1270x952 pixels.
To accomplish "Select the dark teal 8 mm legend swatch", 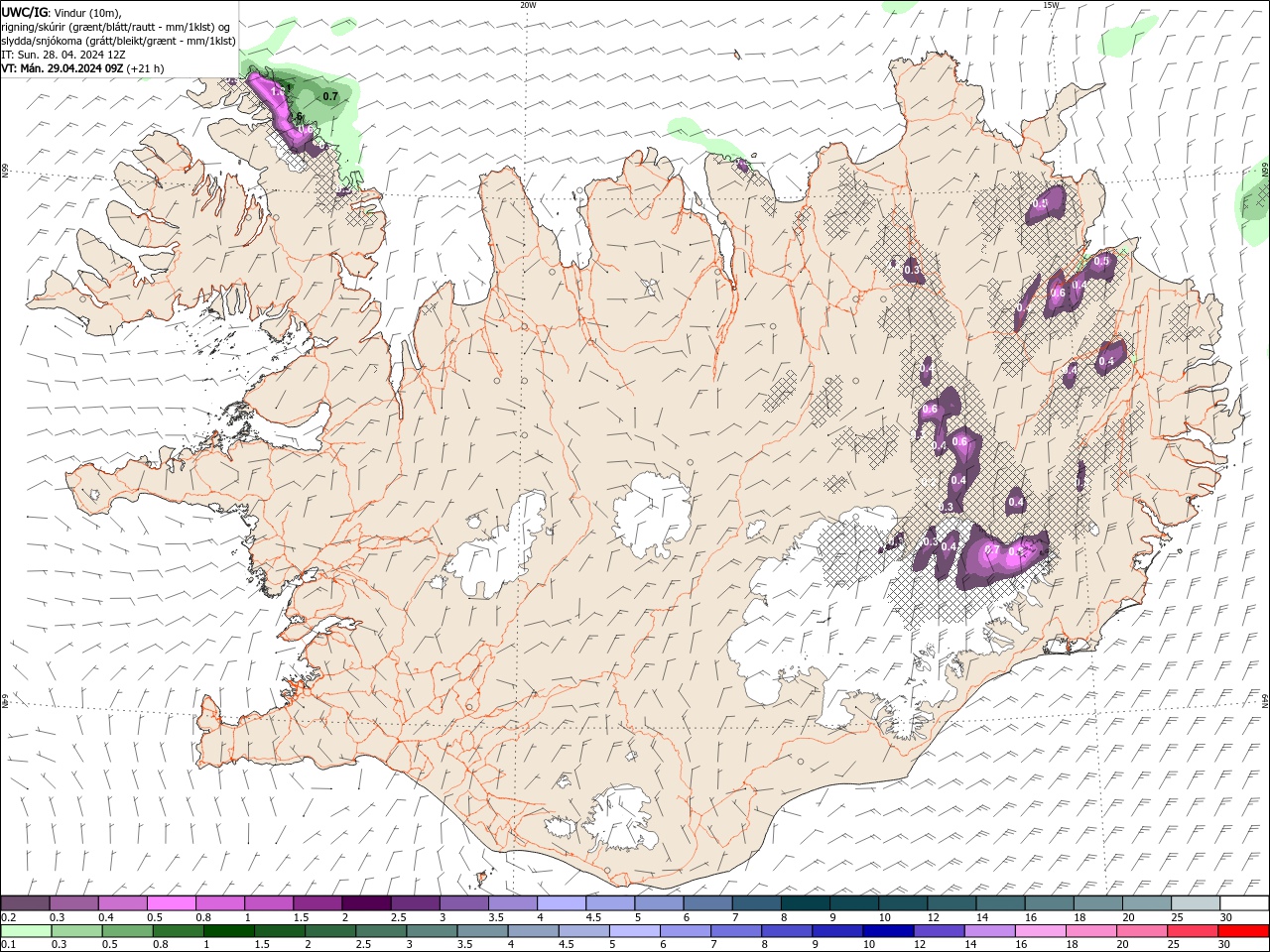I will [805, 903].
